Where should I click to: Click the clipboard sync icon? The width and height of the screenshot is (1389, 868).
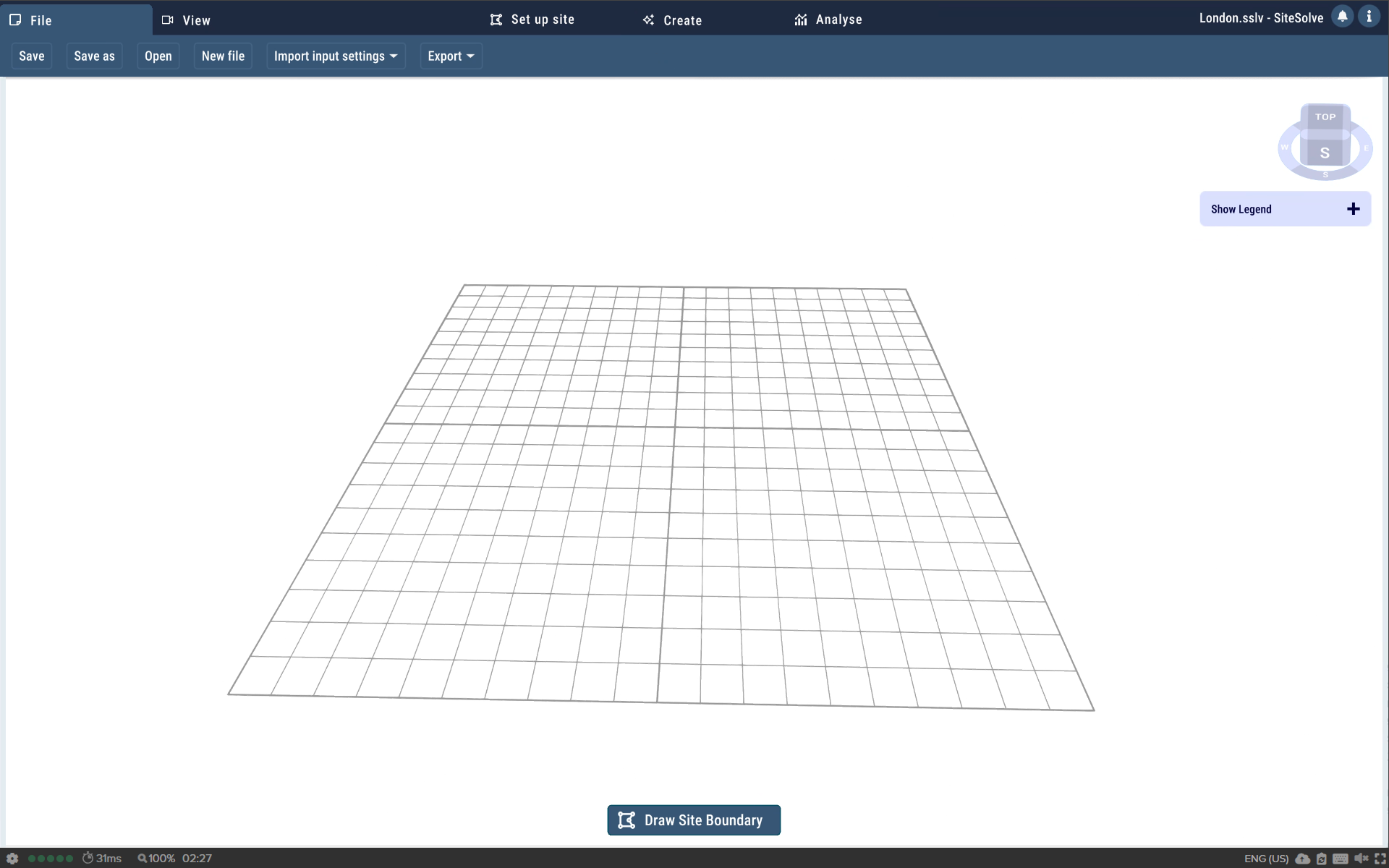click(1322, 859)
